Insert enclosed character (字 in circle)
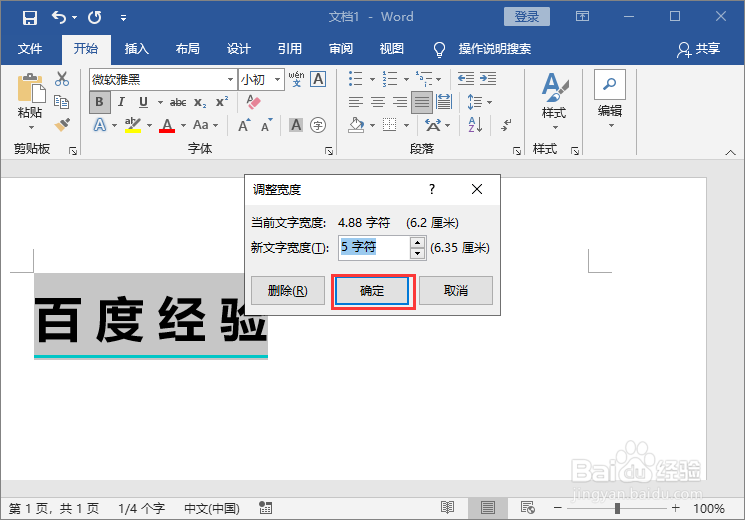 [318, 125]
